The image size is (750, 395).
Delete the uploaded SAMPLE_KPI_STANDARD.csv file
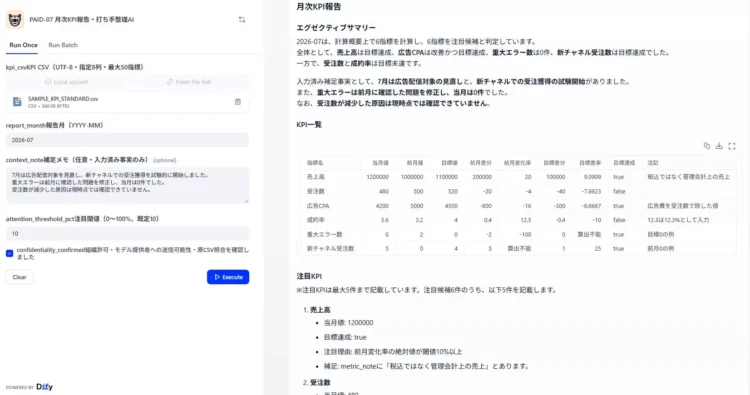point(238,102)
